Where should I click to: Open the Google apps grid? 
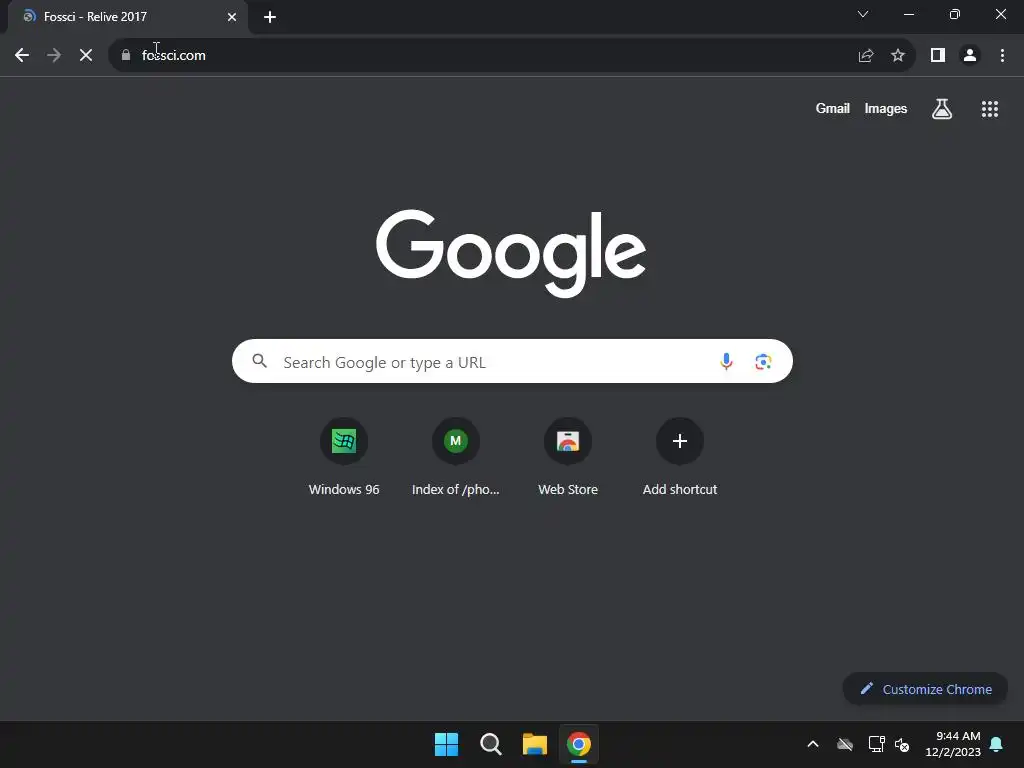(990, 109)
